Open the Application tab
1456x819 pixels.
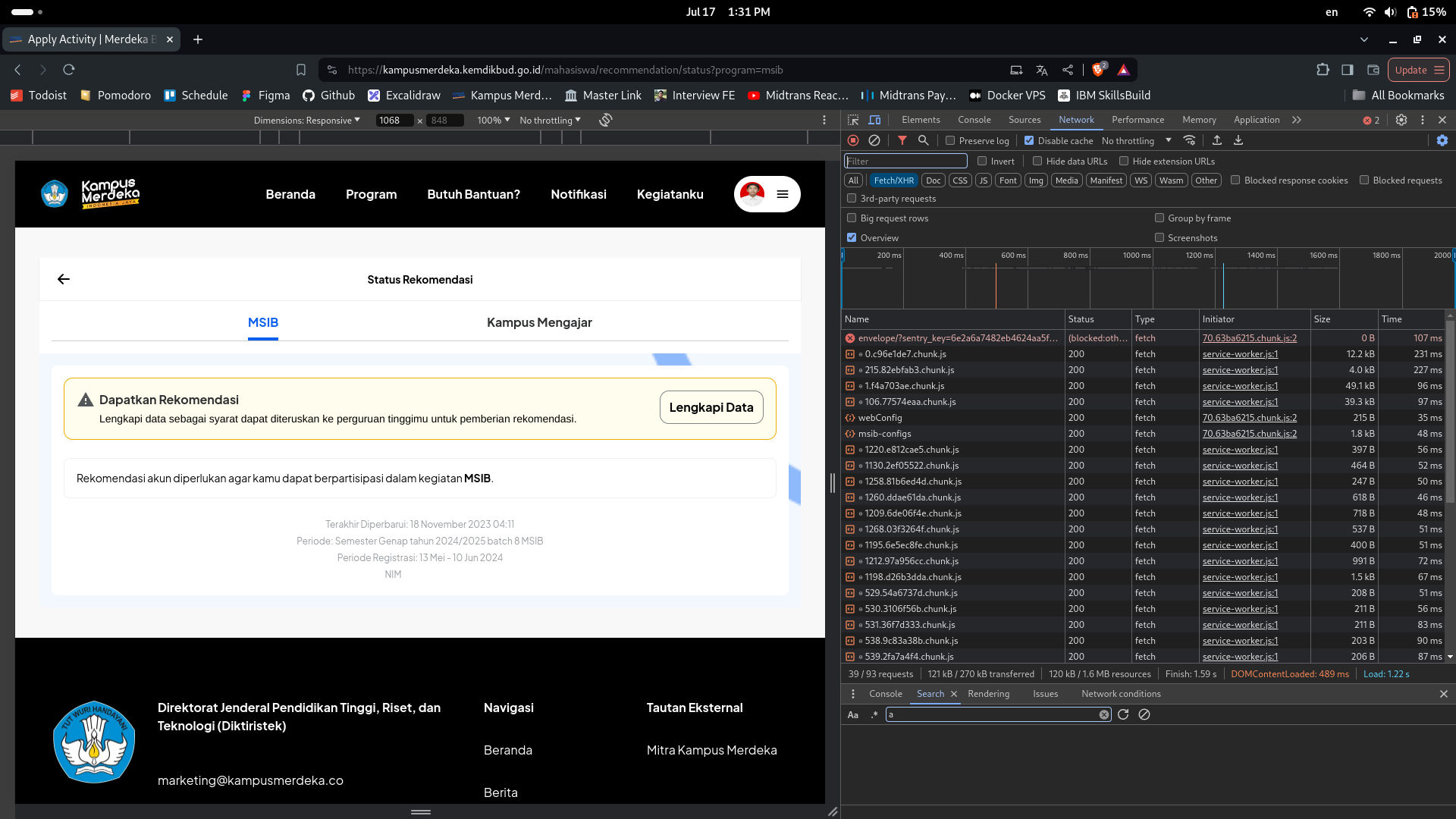(1257, 120)
